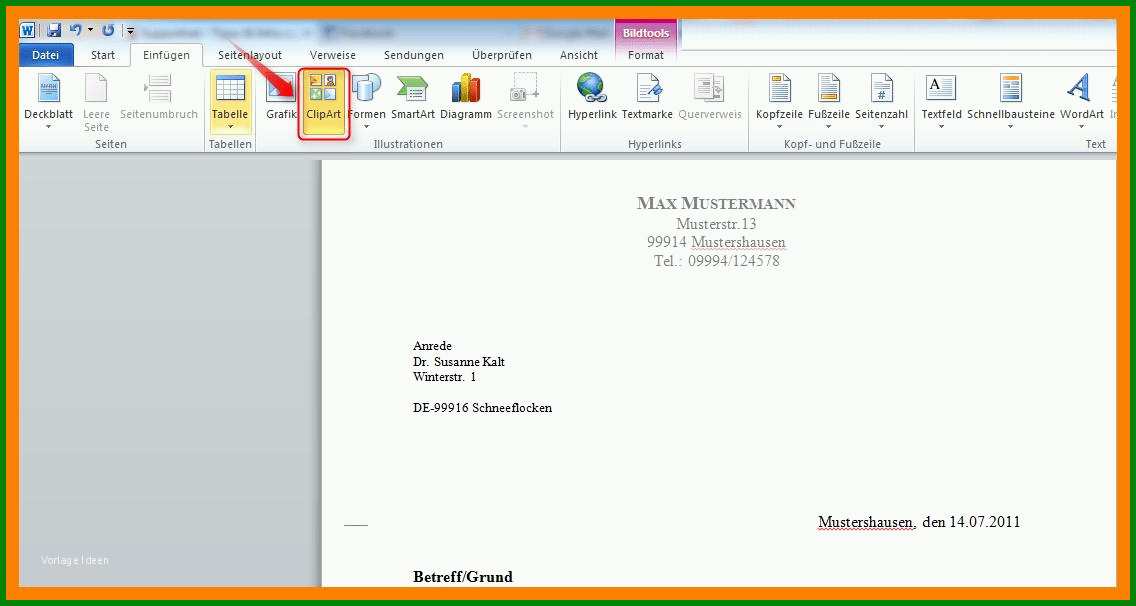Open the Kopfzeile header options
Image resolution: width=1136 pixels, height=606 pixels.
tap(780, 97)
